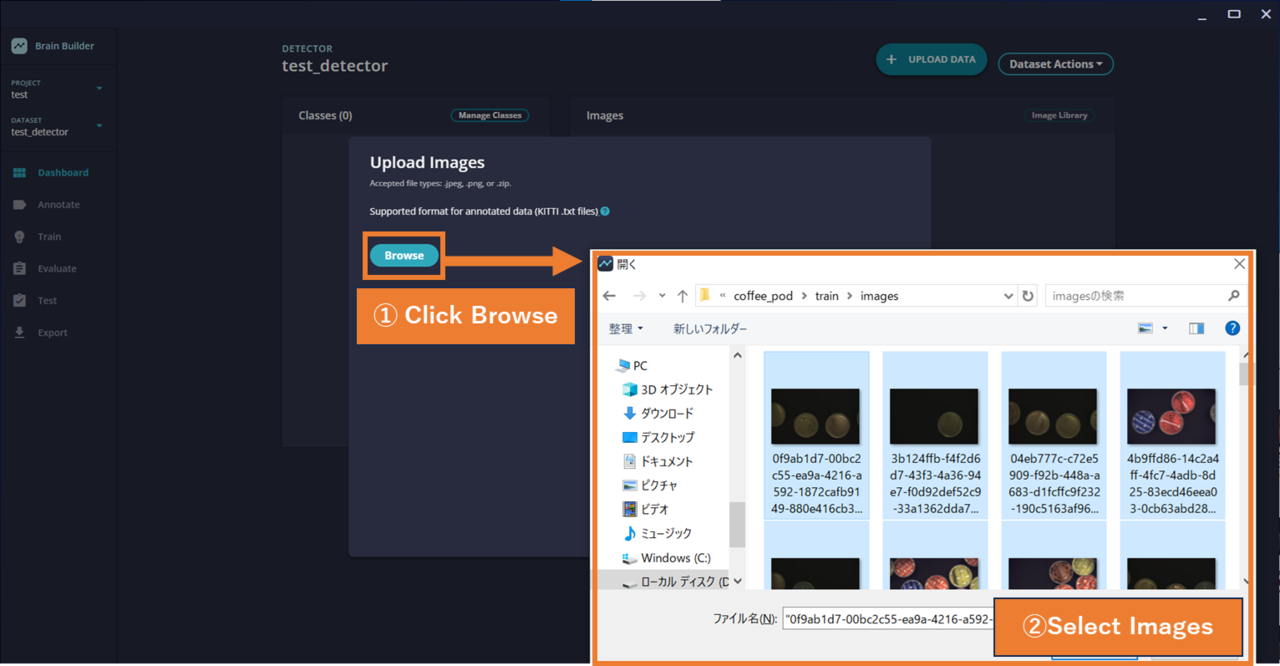1280x666 pixels.
Task: Click the change view icon
Action: coord(1146,328)
